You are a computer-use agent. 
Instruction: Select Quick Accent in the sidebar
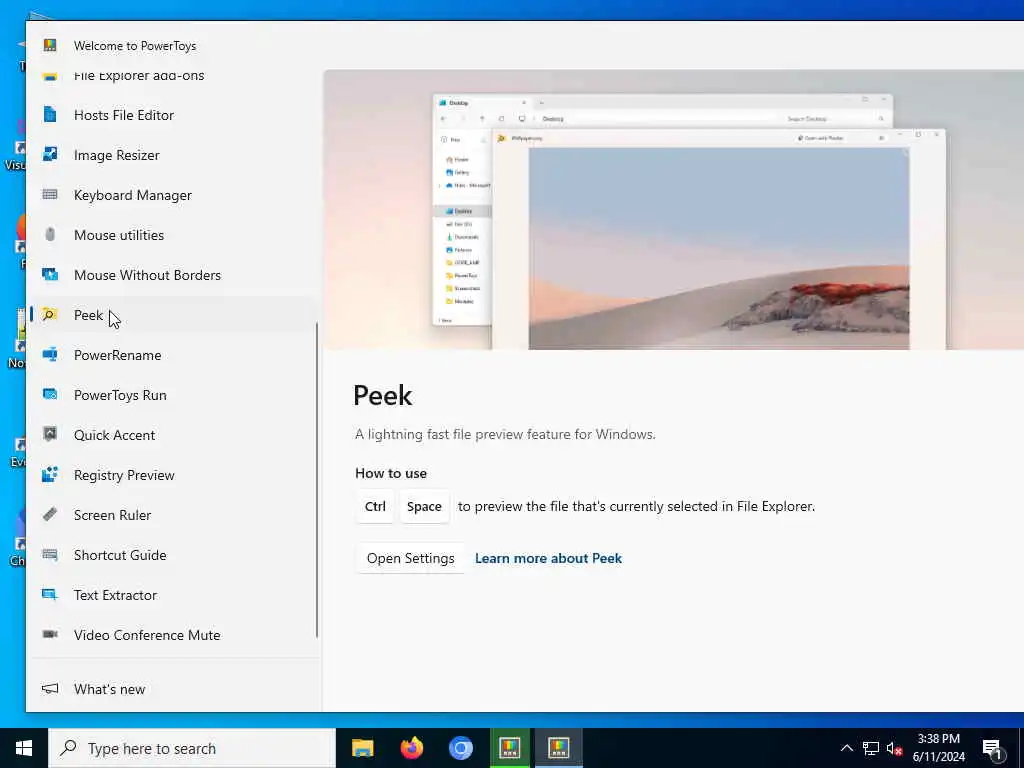pyautogui.click(x=174, y=434)
